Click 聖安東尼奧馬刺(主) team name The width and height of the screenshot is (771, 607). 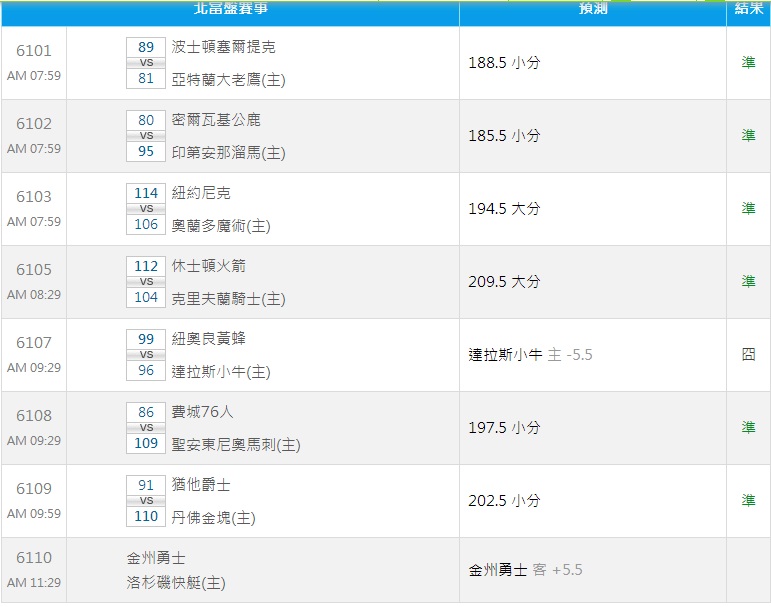pyautogui.click(x=236, y=445)
